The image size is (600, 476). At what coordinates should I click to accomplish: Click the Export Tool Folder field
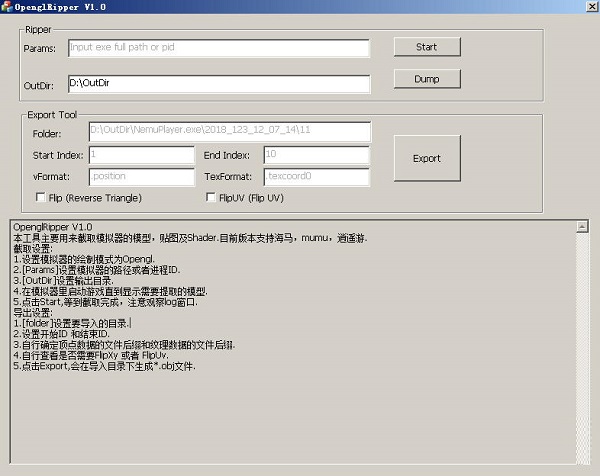pyautogui.click(x=230, y=131)
